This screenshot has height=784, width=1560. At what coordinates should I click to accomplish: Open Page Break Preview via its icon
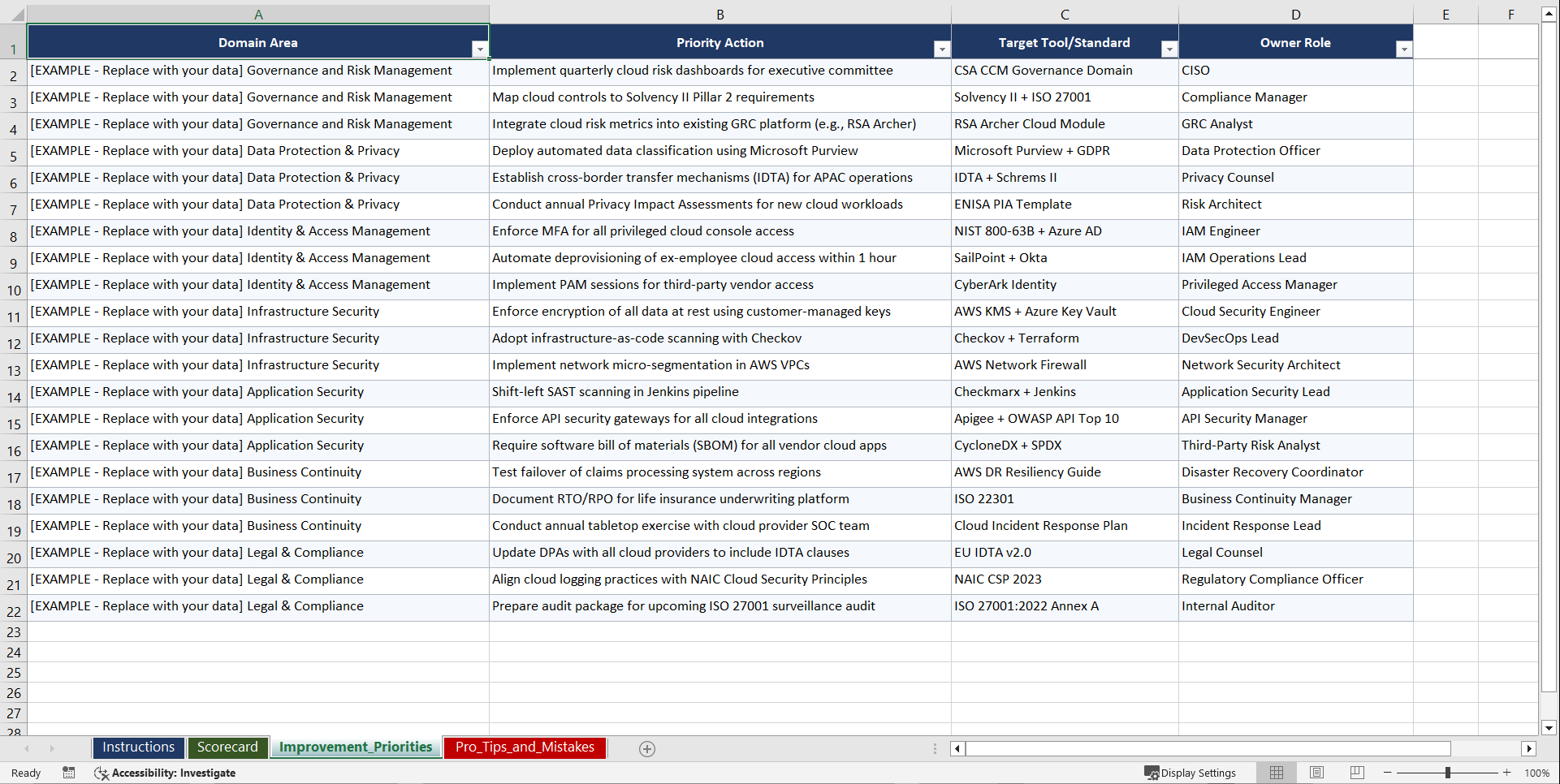point(1356,773)
